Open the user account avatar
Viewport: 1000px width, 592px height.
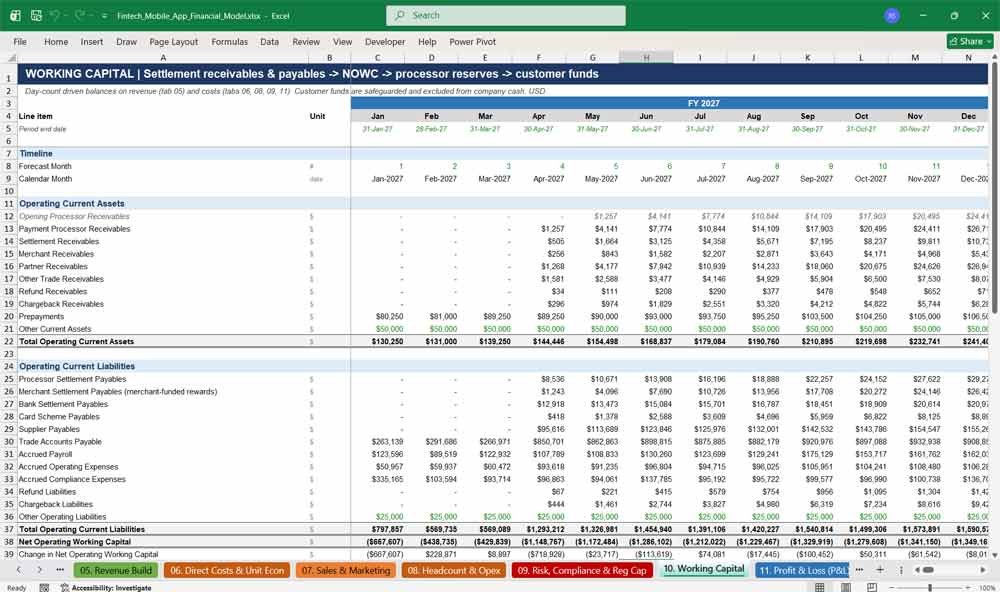point(892,15)
